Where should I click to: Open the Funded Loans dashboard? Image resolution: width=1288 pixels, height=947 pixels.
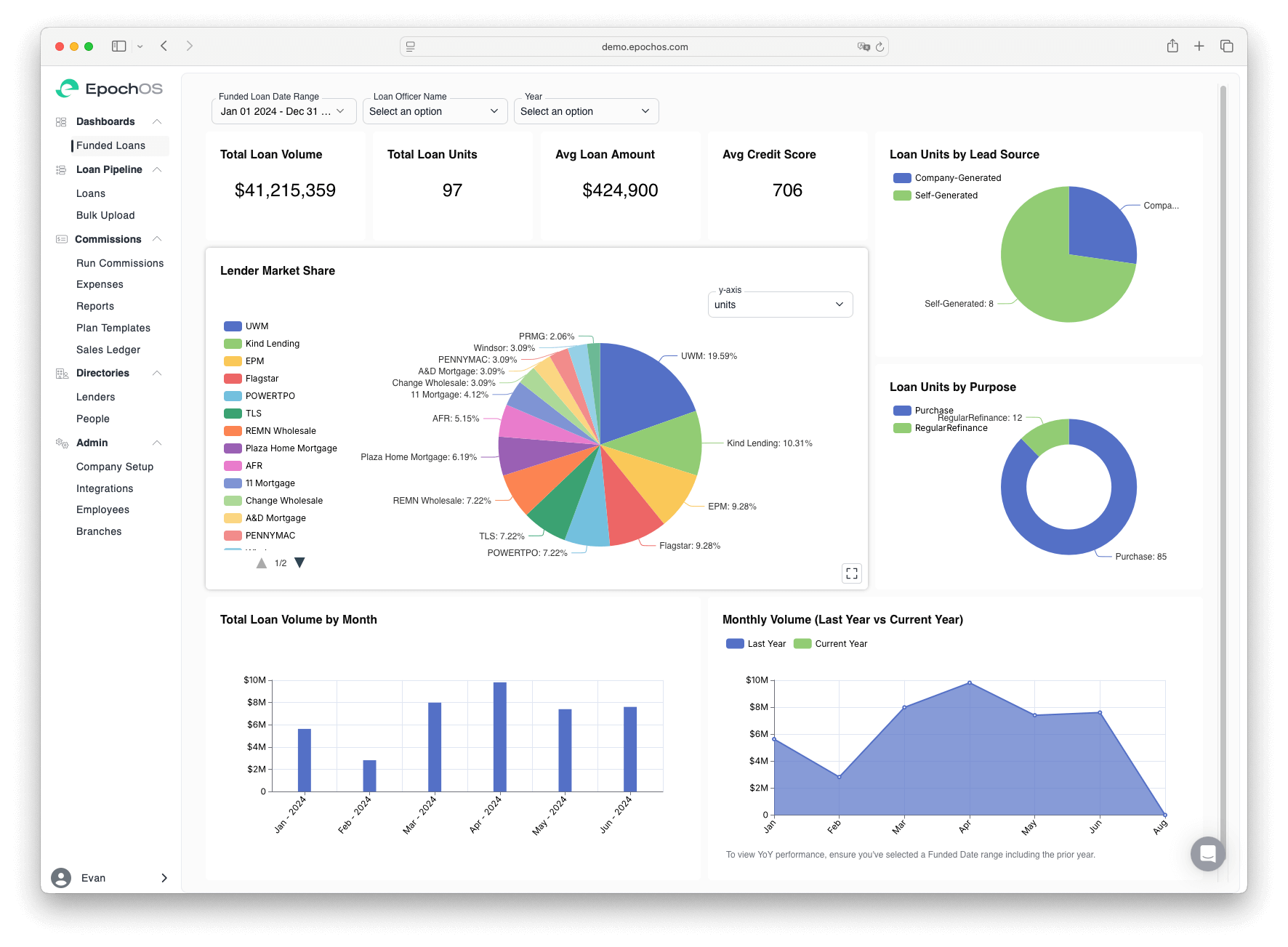[110, 145]
